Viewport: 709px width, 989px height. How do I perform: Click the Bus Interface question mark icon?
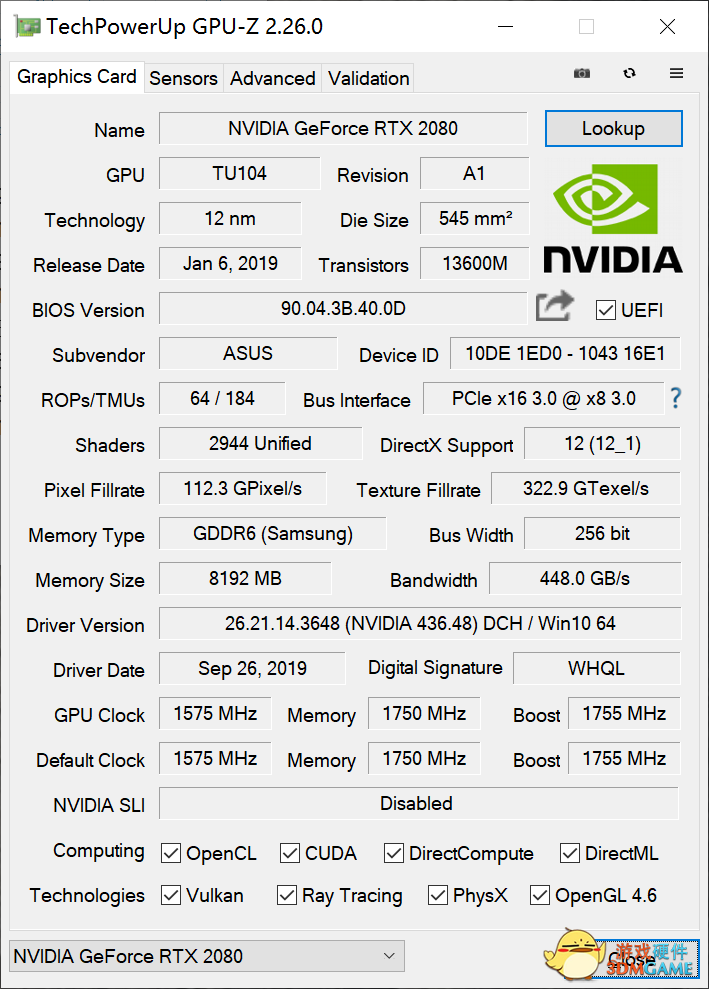676,398
